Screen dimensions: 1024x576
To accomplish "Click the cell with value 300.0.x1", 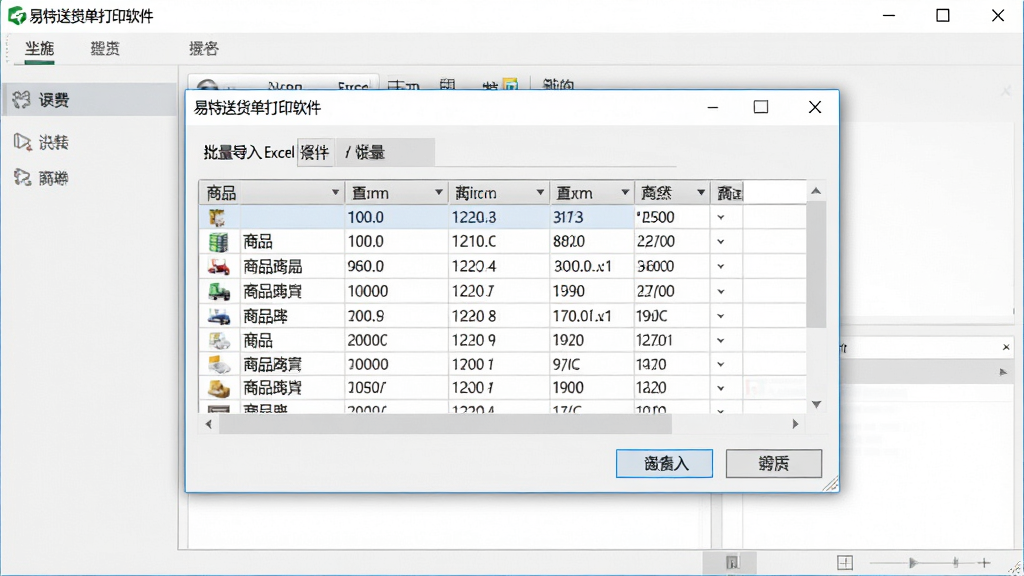I will pyautogui.click(x=592, y=266).
